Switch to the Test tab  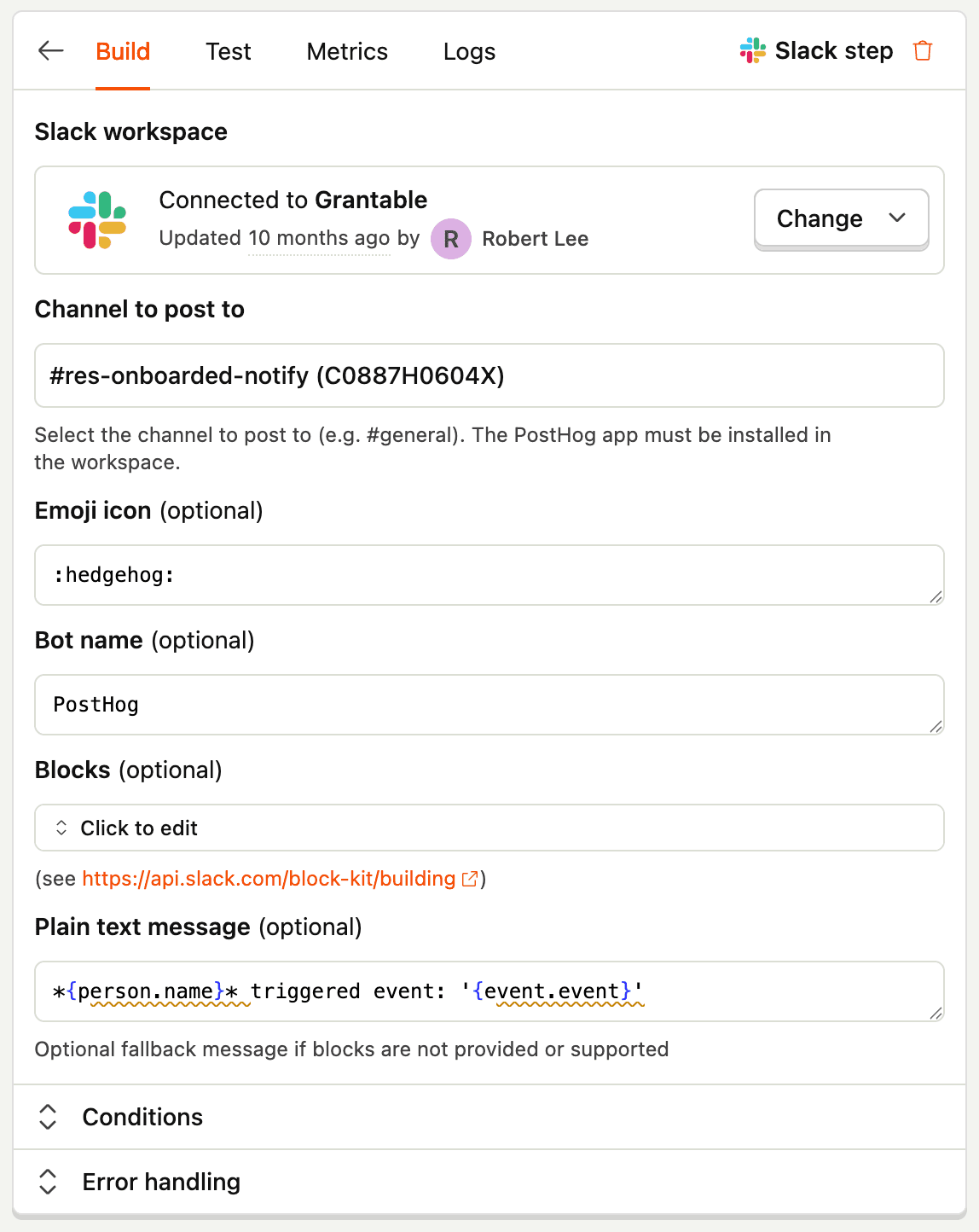228,51
